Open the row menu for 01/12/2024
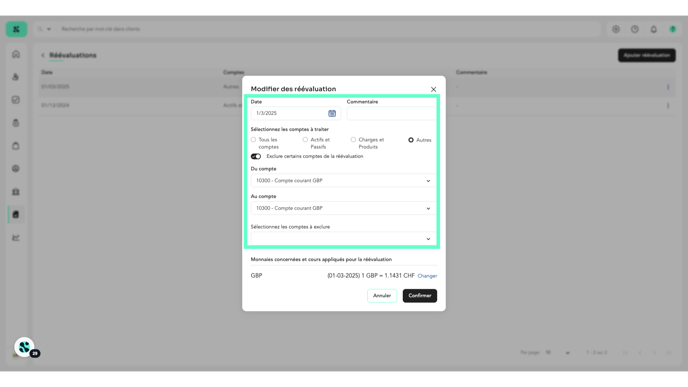Viewport: 688px width, 387px height. [x=668, y=106]
